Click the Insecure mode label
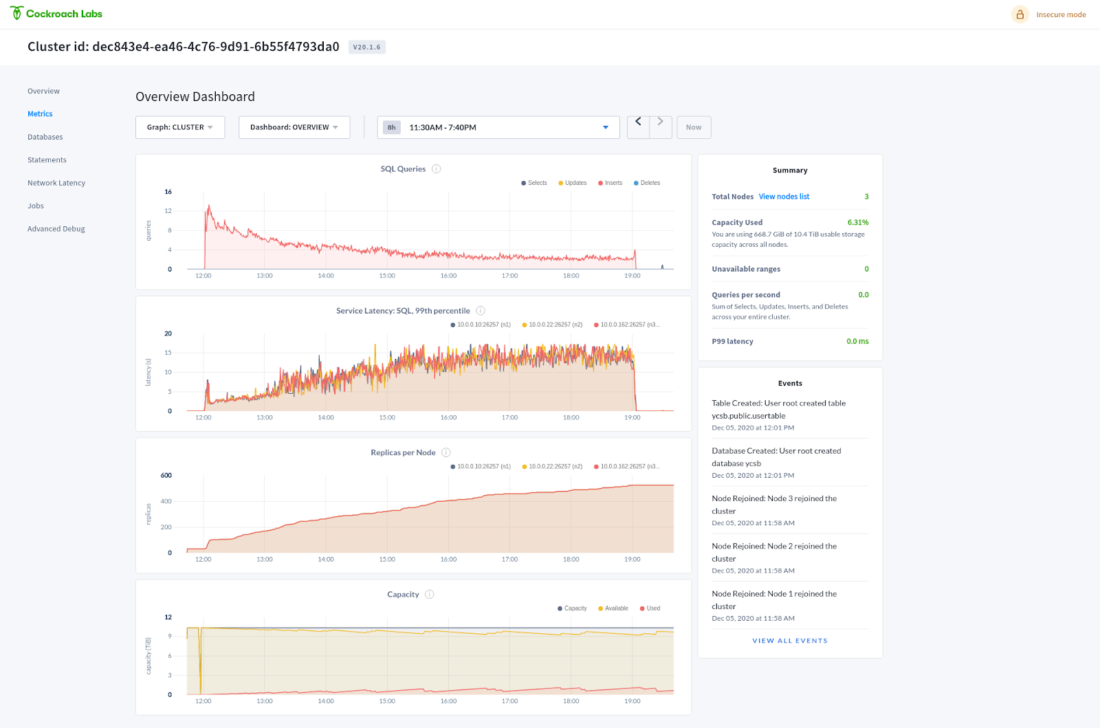The image size is (1100, 728). point(1061,15)
